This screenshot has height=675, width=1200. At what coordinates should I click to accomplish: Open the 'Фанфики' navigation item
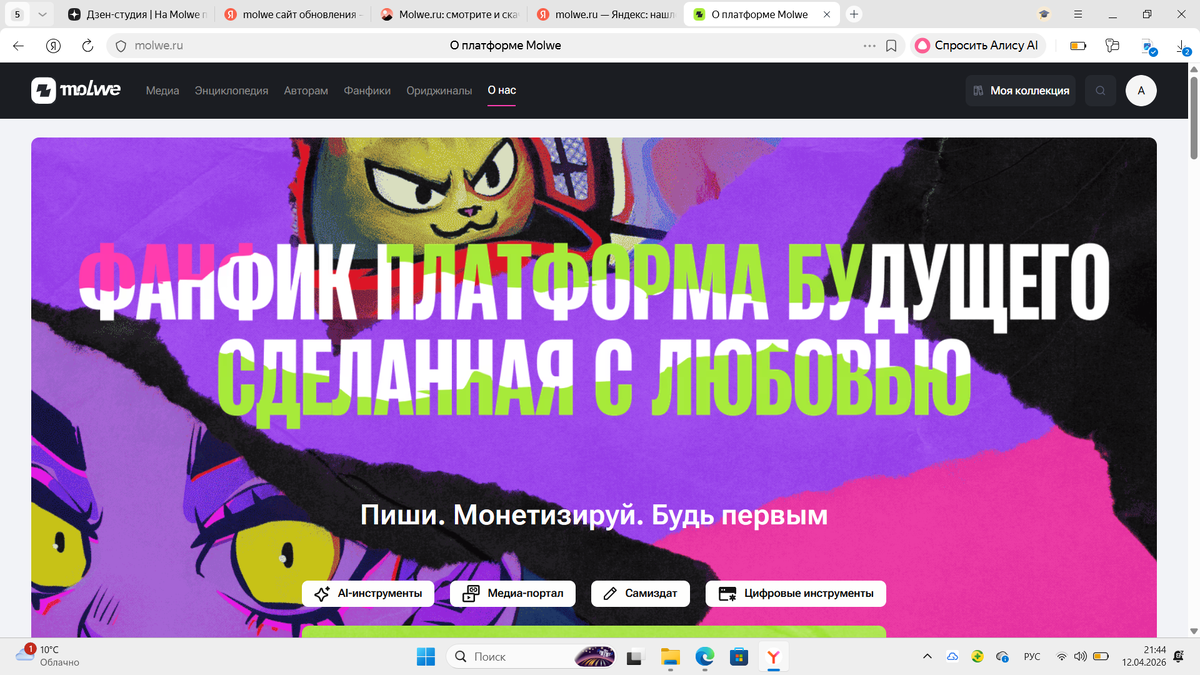[367, 90]
